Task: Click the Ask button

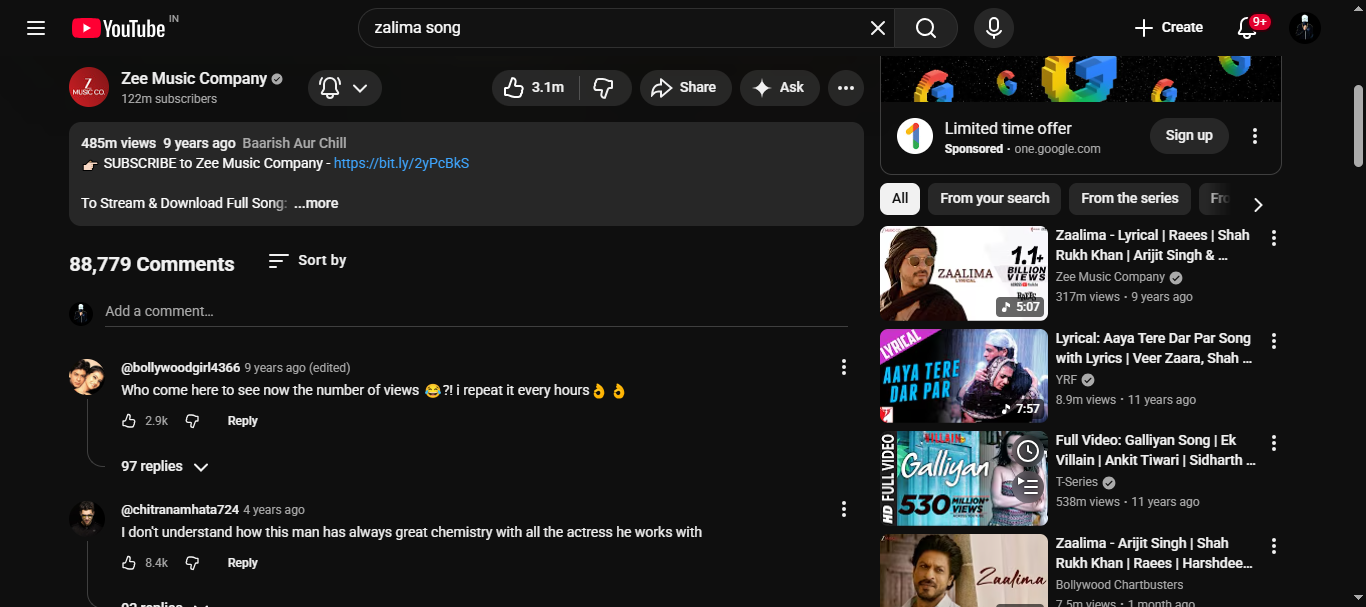Action: coord(779,88)
